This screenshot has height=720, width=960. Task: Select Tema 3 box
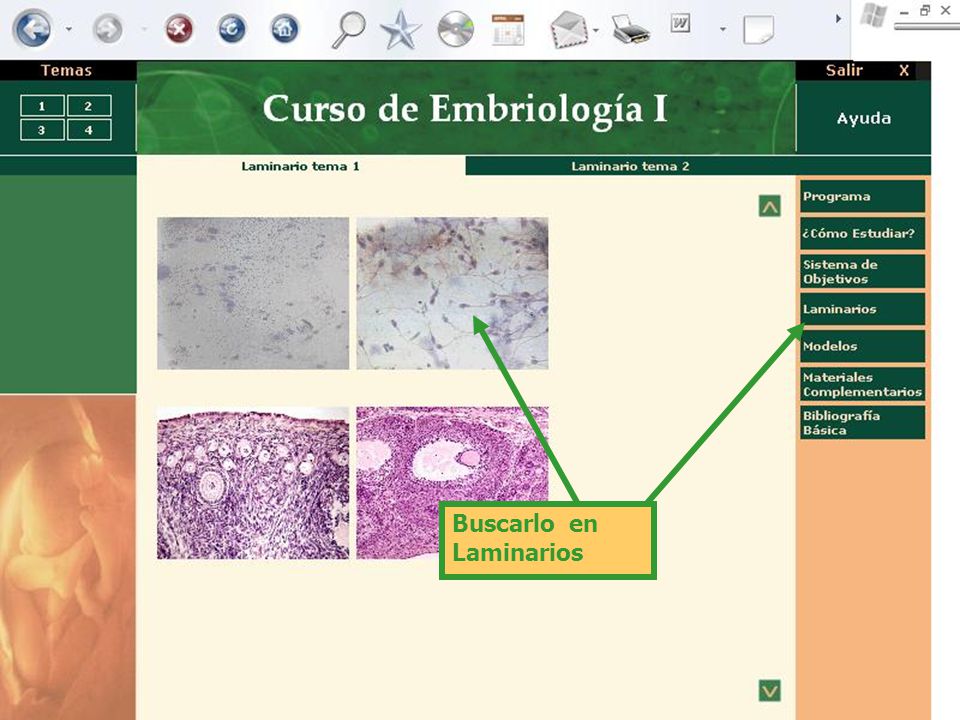42,130
